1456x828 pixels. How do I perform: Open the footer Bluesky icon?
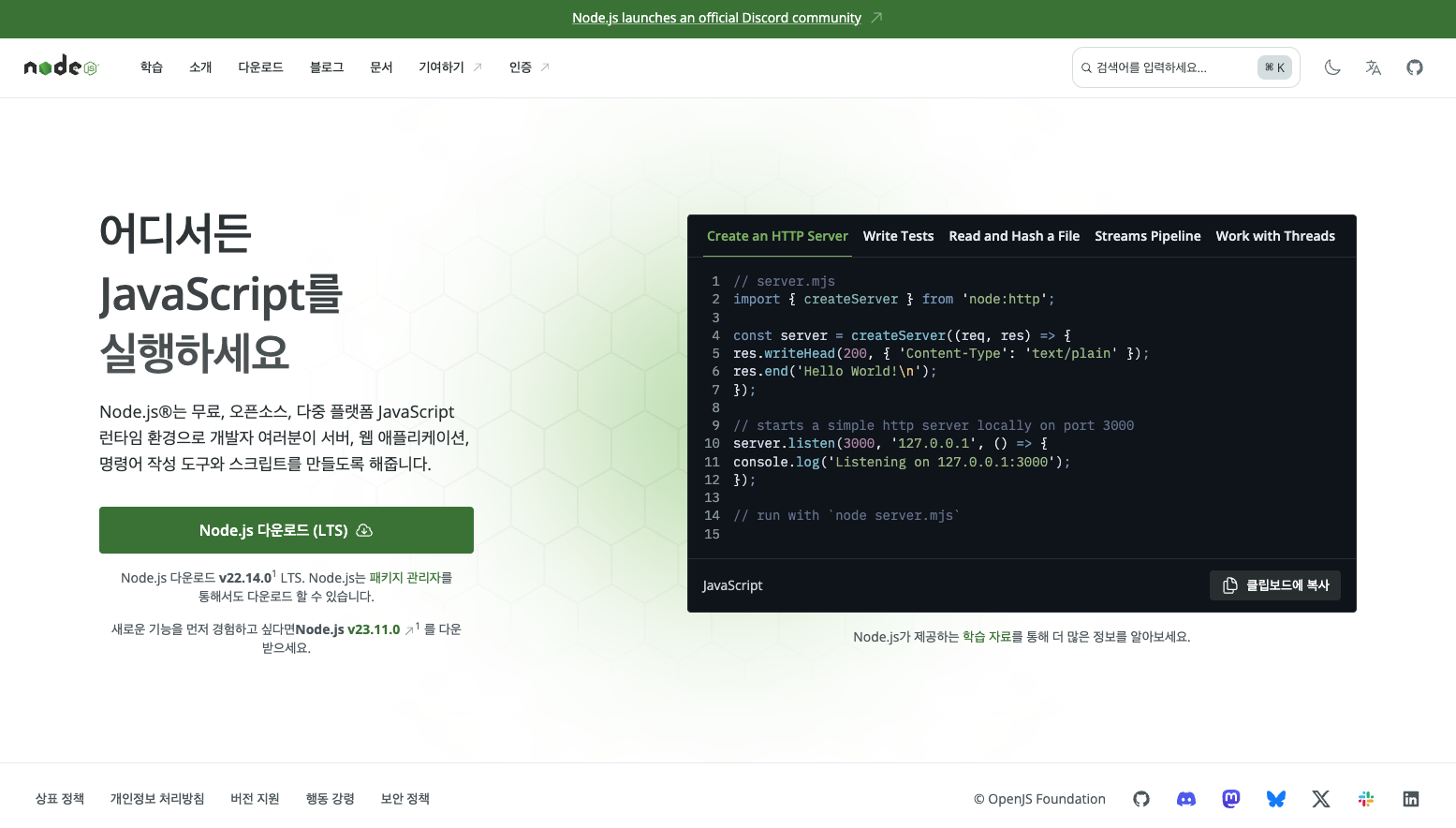pos(1276,799)
